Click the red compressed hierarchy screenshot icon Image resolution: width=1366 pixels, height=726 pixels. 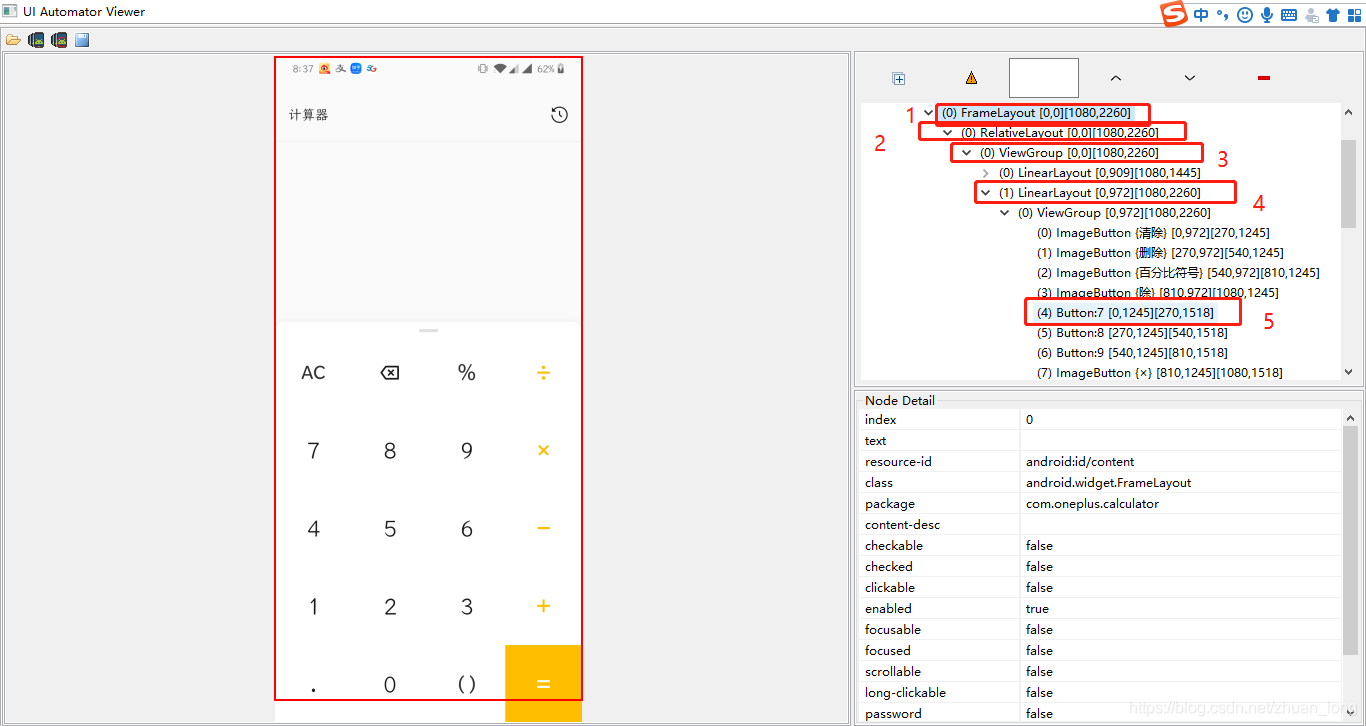coord(59,40)
